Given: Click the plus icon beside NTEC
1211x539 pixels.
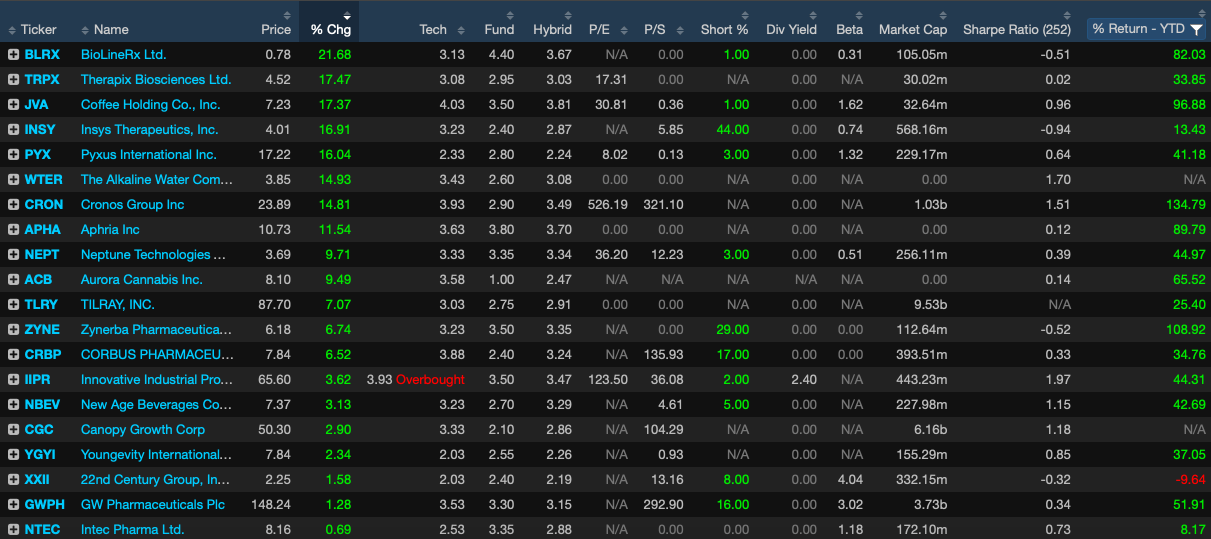Looking at the screenshot, I should coord(13,529).
